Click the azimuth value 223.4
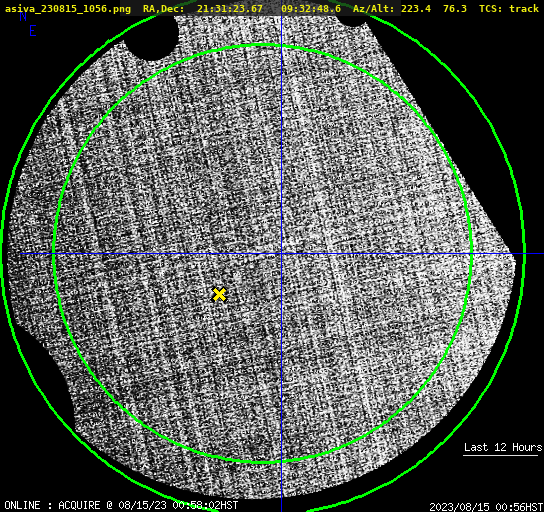Screen dimensions: 544x512 click(x=416, y=8)
